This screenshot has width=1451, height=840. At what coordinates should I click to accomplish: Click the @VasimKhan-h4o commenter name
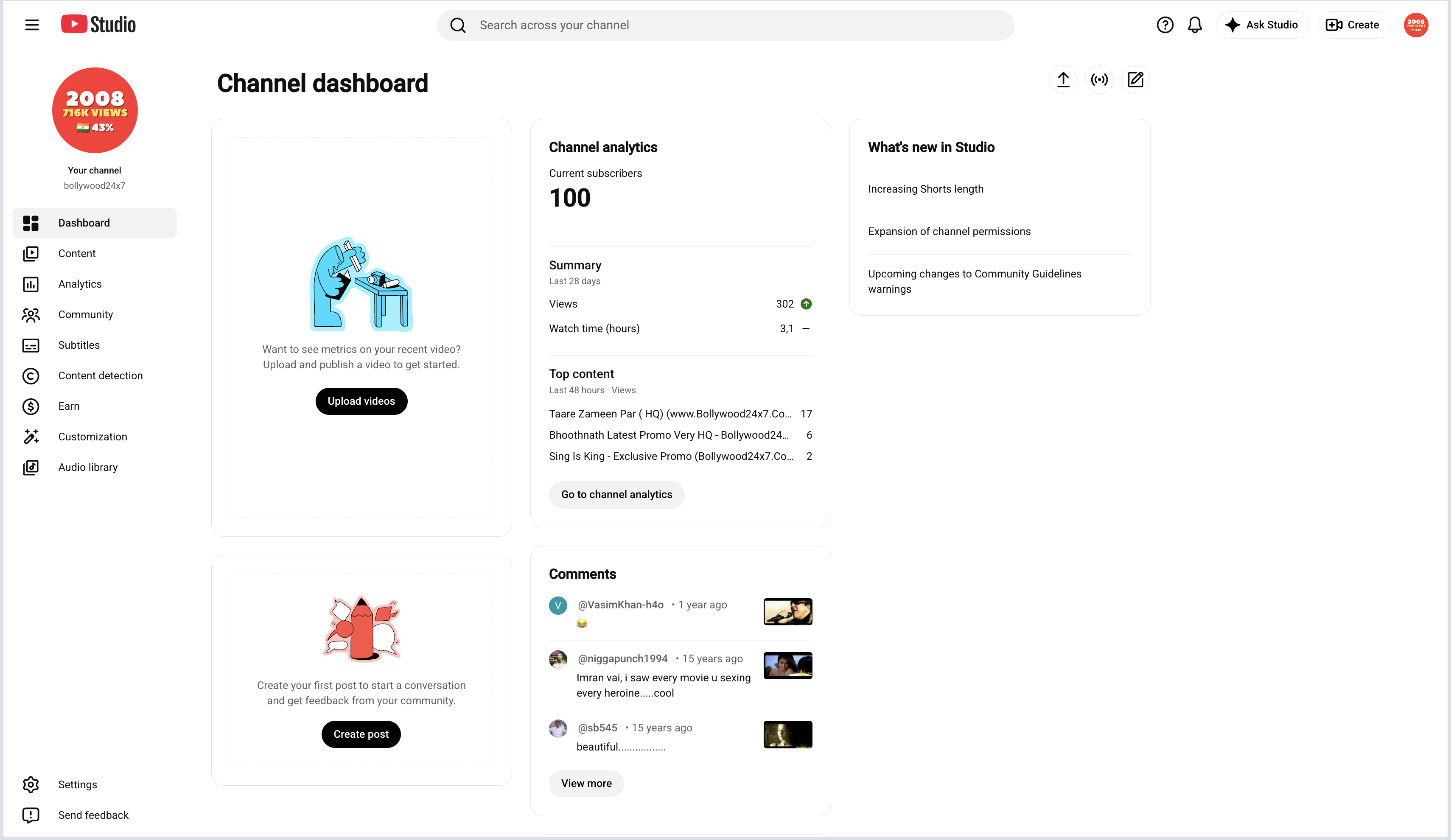[621, 605]
